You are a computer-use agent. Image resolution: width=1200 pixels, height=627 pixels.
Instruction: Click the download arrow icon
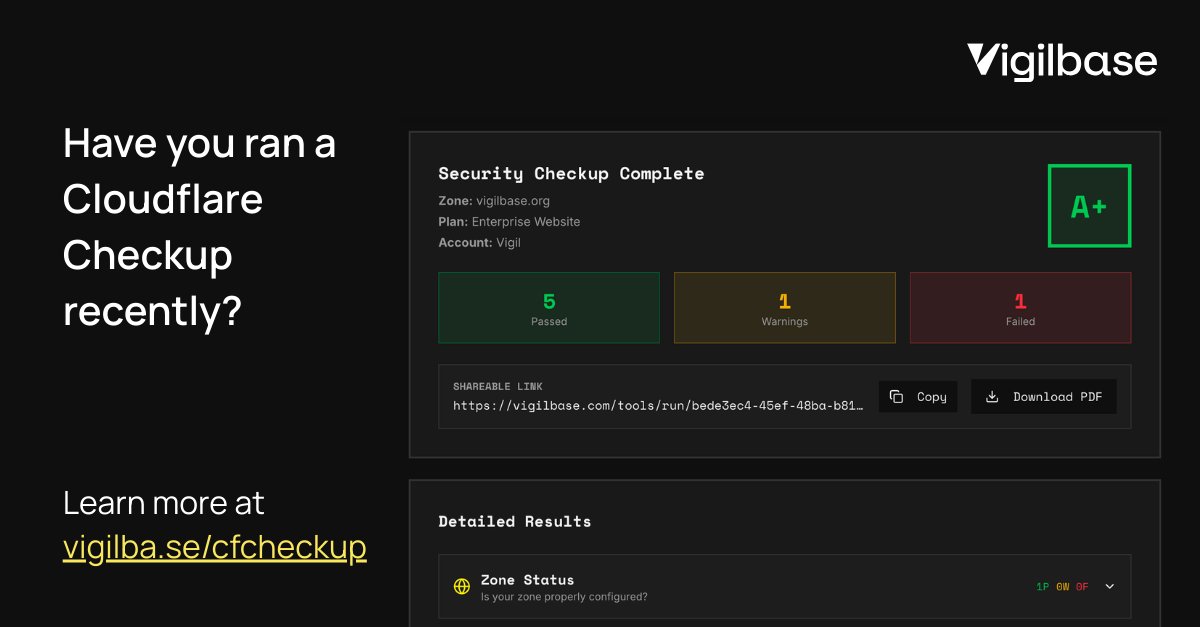992,397
